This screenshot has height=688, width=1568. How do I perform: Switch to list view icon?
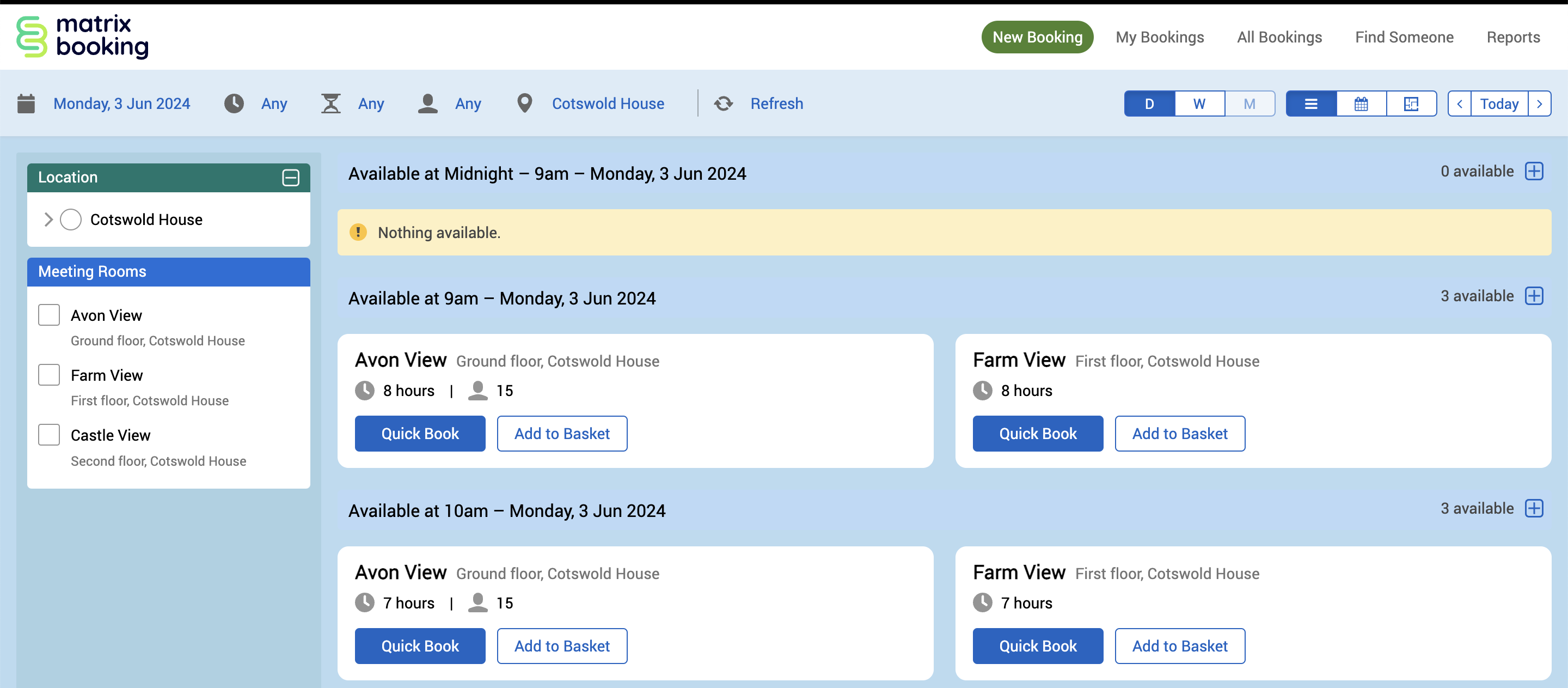tap(1310, 104)
